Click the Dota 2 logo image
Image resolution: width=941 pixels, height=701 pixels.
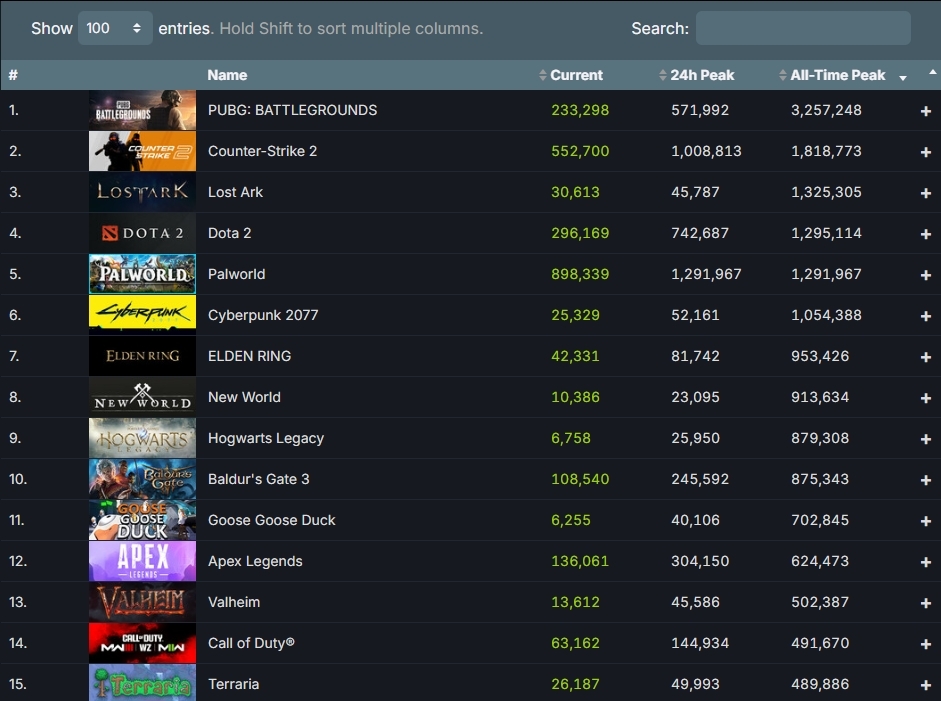(142, 233)
